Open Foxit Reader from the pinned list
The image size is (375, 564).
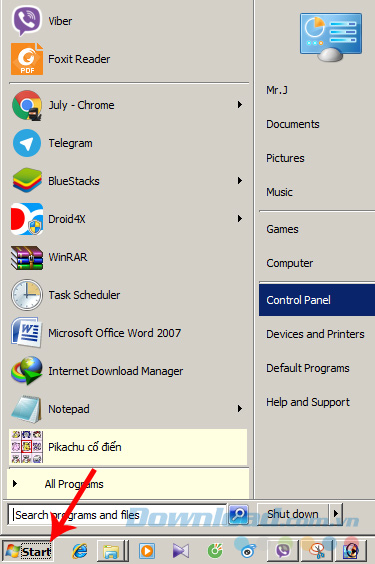tap(128, 59)
